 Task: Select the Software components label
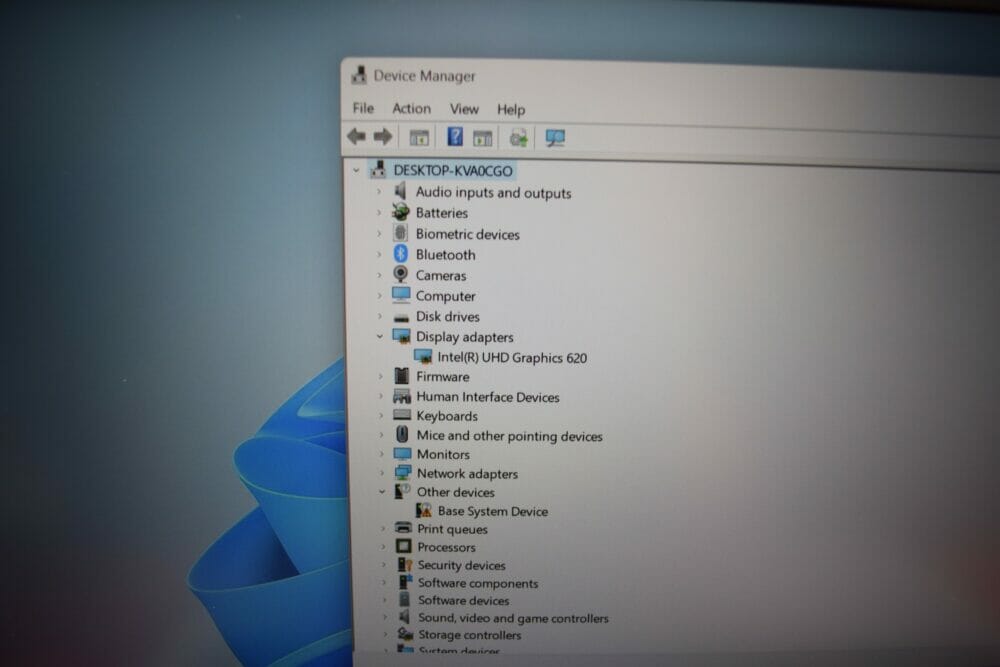pos(478,583)
